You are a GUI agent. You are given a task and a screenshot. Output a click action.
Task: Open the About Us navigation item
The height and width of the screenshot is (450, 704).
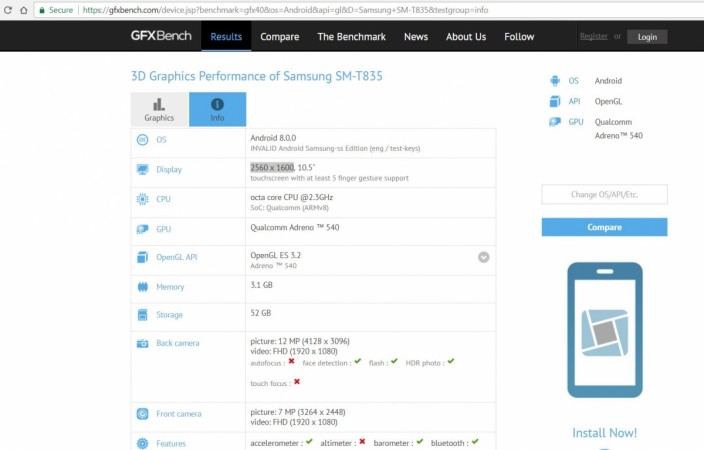pyautogui.click(x=466, y=37)
